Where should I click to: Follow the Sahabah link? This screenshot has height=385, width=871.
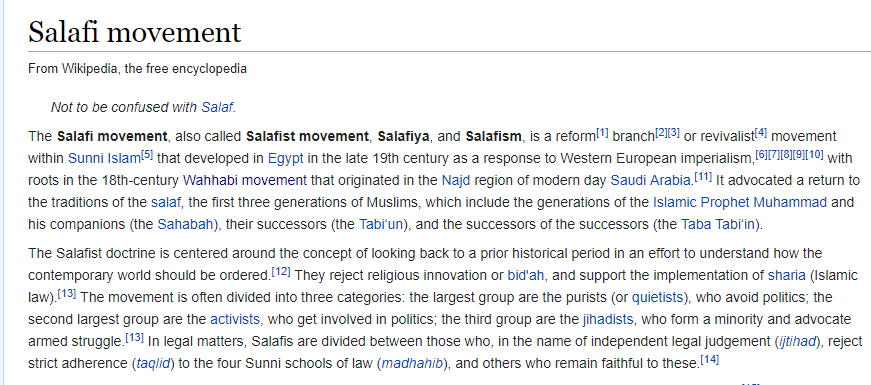(x=185, y=224)
